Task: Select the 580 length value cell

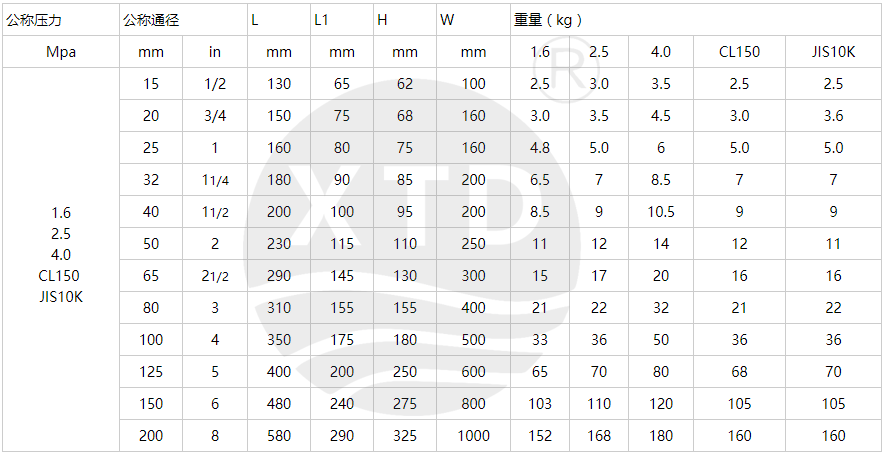Action: pyautogui.click(x=279, y=436)
